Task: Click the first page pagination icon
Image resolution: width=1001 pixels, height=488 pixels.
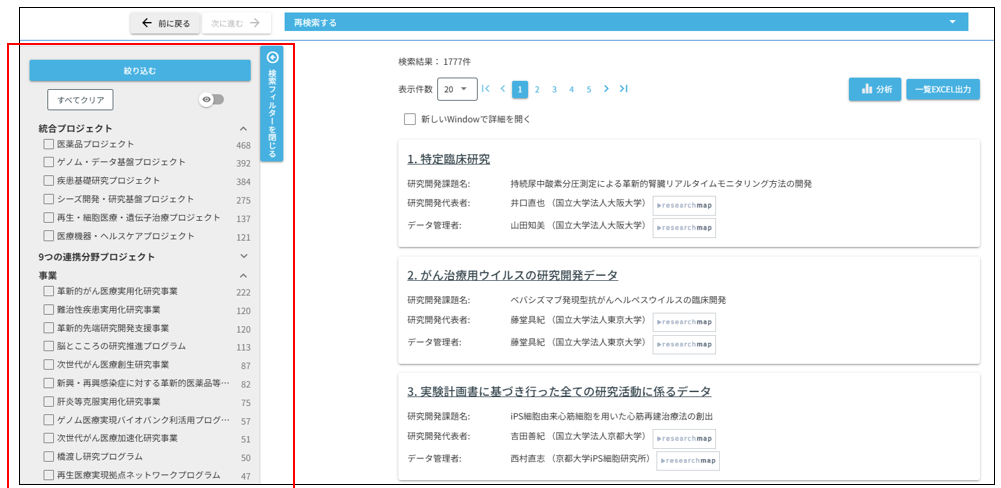Action: [486, 89]
